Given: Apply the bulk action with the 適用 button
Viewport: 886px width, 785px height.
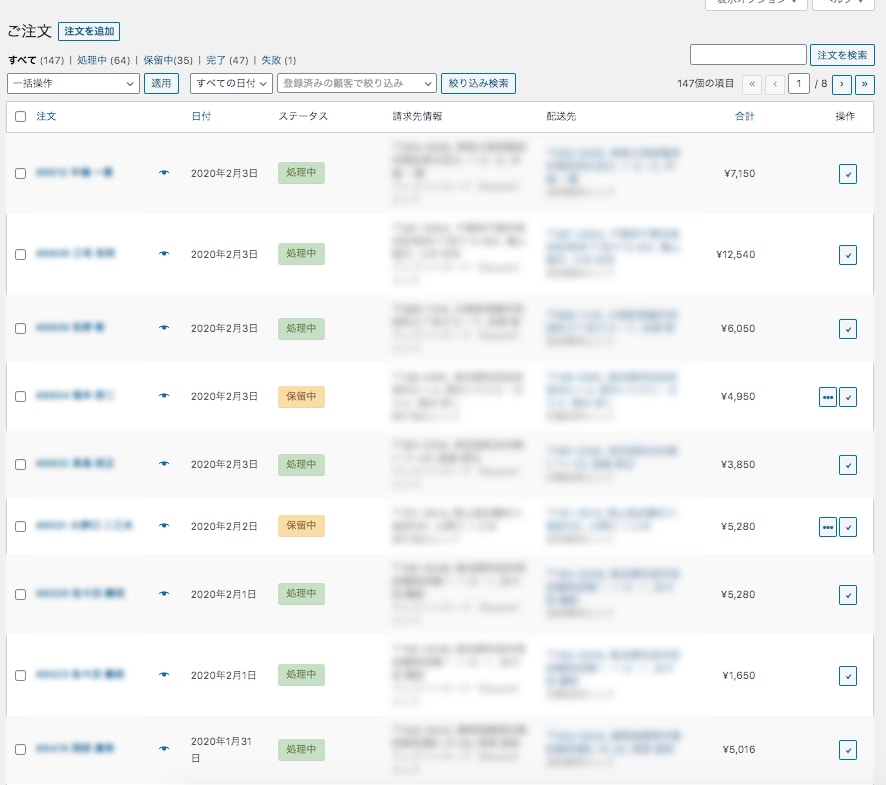Looking at the screenshot, I should click(161, 84).
